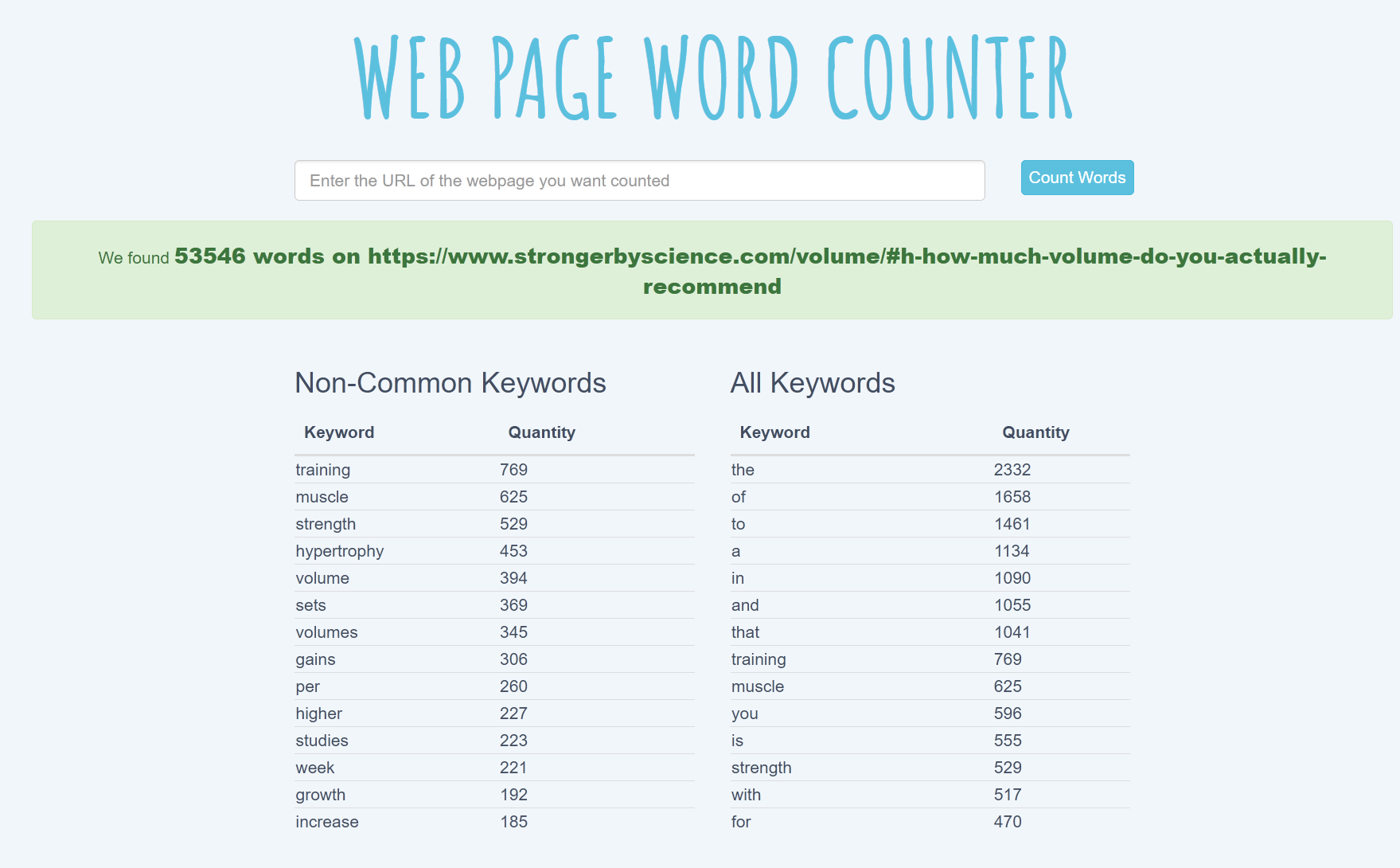Click quantity 1055 for 'and'
This screenshot has width=1400, height=868.
(1012, 605)
